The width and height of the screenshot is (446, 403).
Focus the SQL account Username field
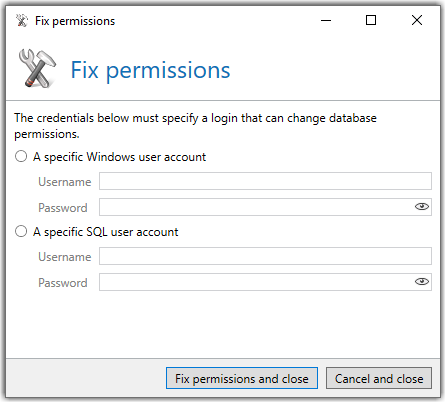click(265, 256)
